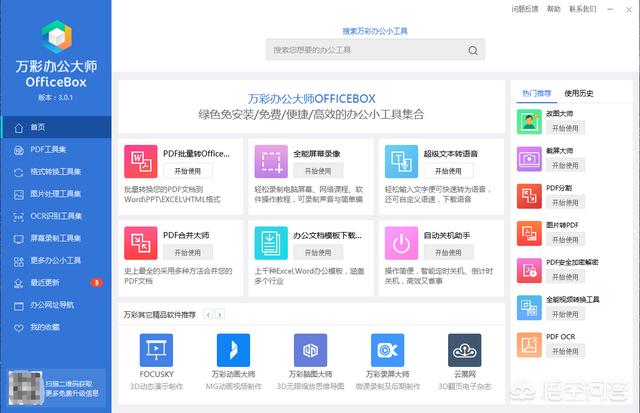This screenshot has width=640, height=413.
Task: Click 联系我们 link at top
Action: (x=583, y=9)
